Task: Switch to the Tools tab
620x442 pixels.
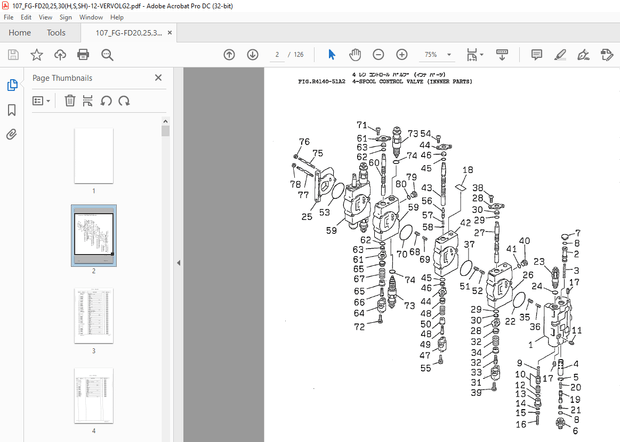Action: [56, 33]
